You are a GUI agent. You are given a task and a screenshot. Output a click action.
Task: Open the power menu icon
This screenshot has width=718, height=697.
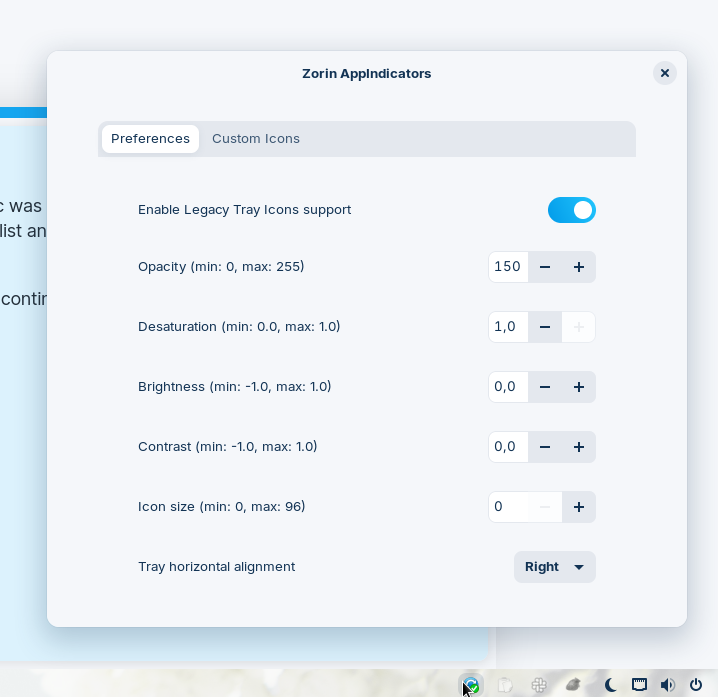click(x=696, y=685)
